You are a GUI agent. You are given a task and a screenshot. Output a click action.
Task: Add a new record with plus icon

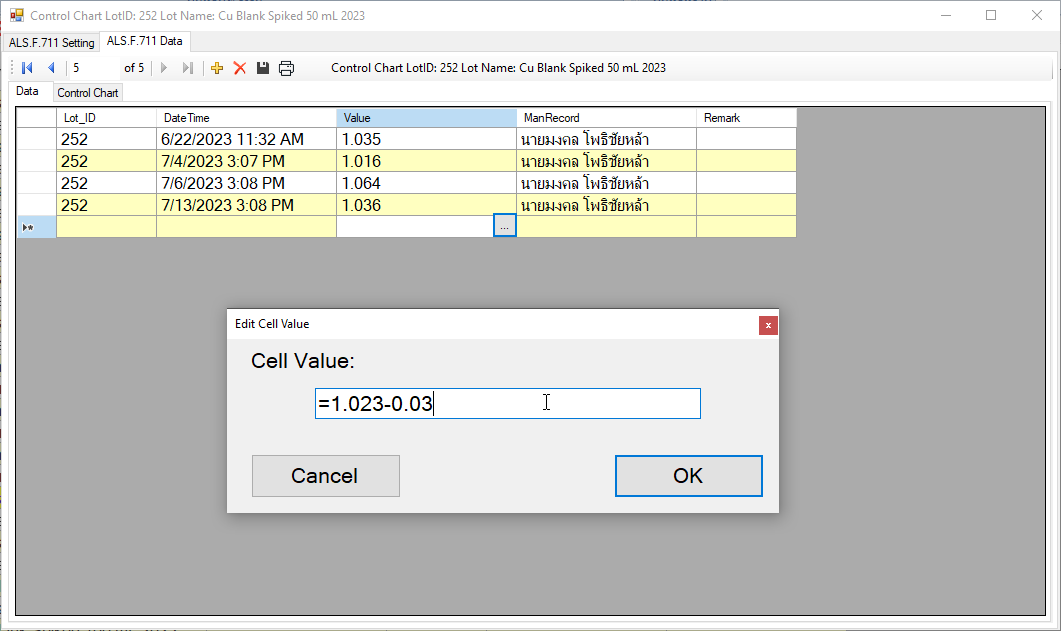point(217,68)
